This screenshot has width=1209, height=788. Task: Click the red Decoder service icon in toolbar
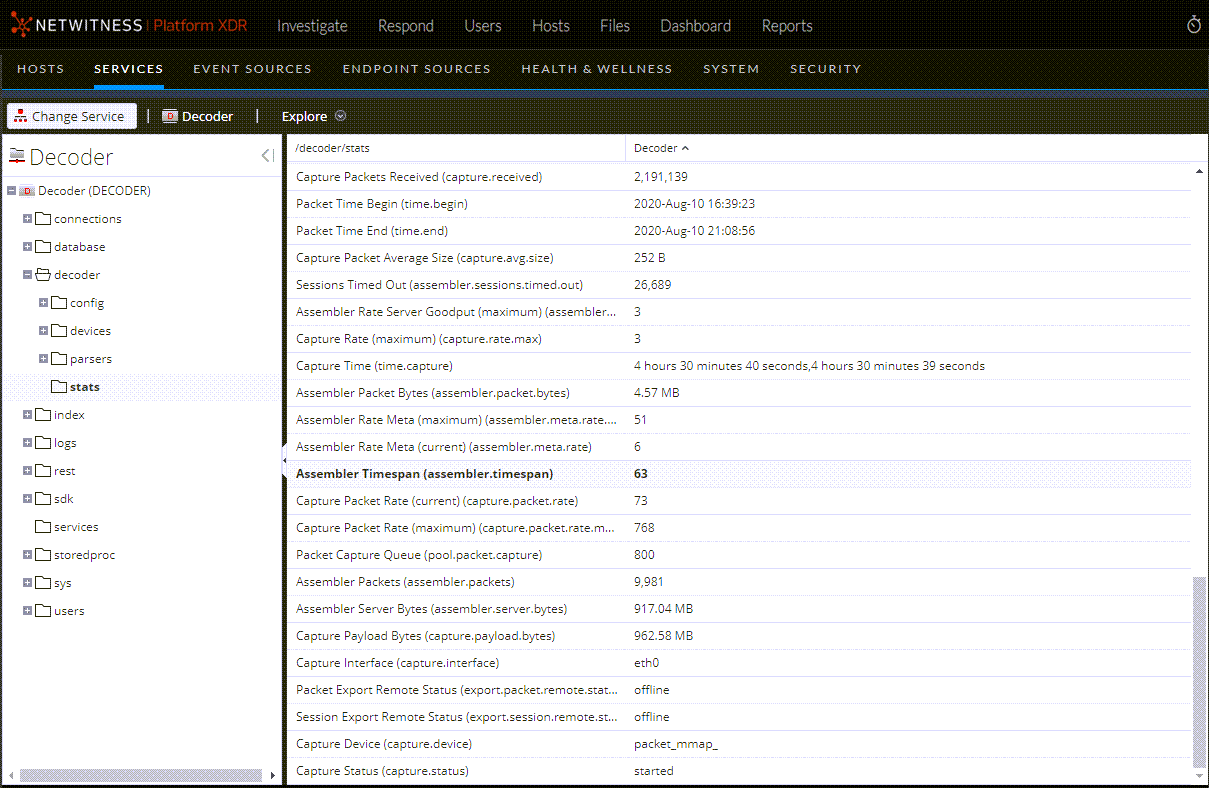pos(170,115)
